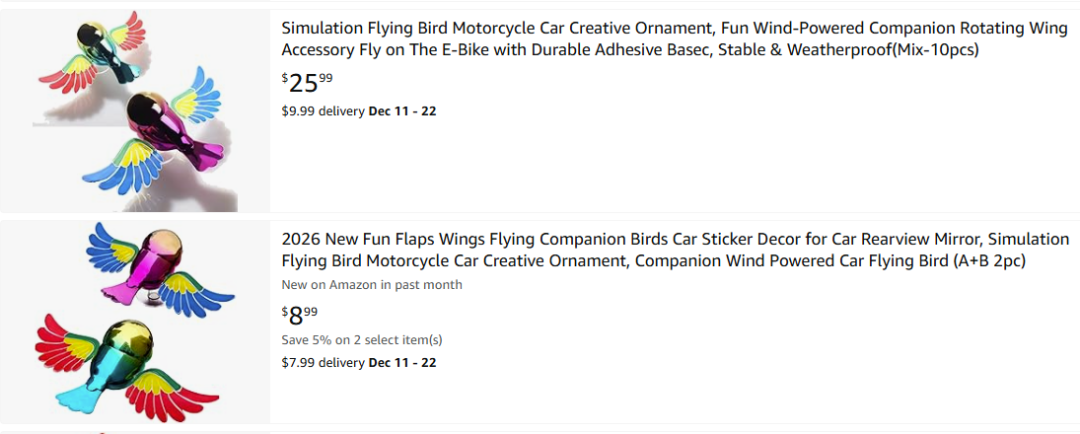Open the first product's bird ornament thumbnail
This screenshot has width=1080, height=434.
[x=135, y=110]
